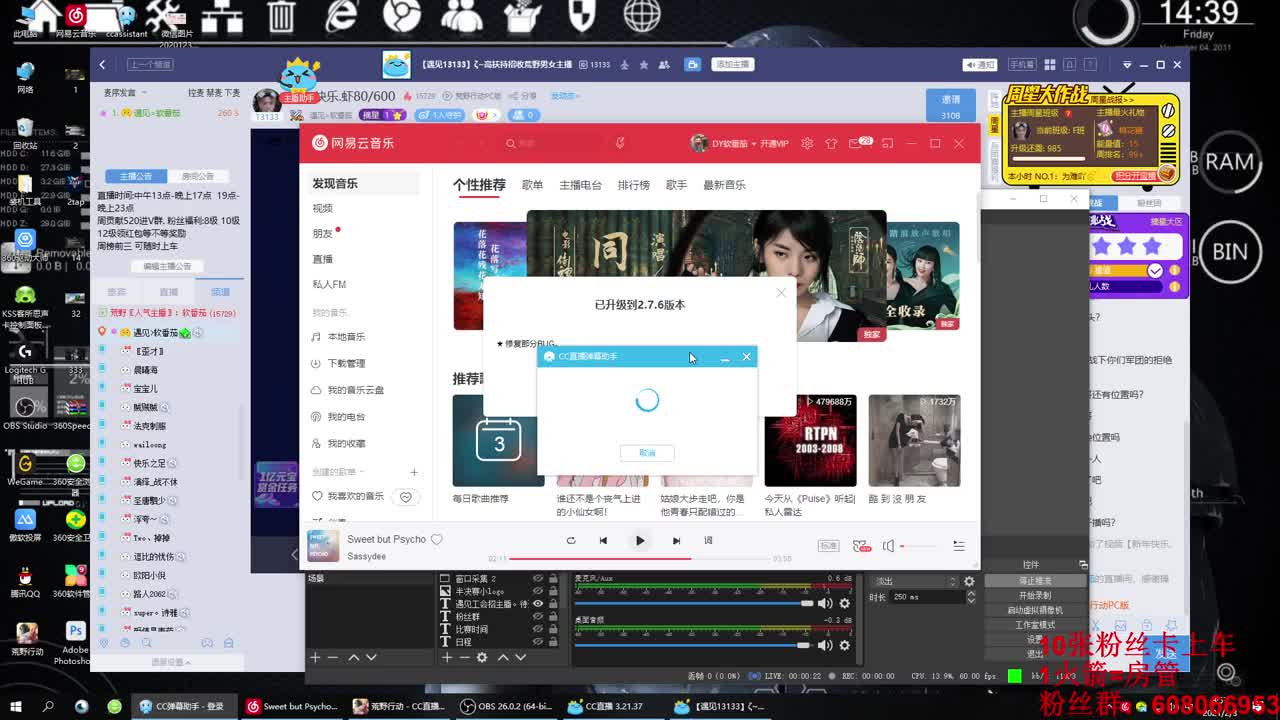
Task: Like the song Sweet but Psycho
Action: [436, 539]
